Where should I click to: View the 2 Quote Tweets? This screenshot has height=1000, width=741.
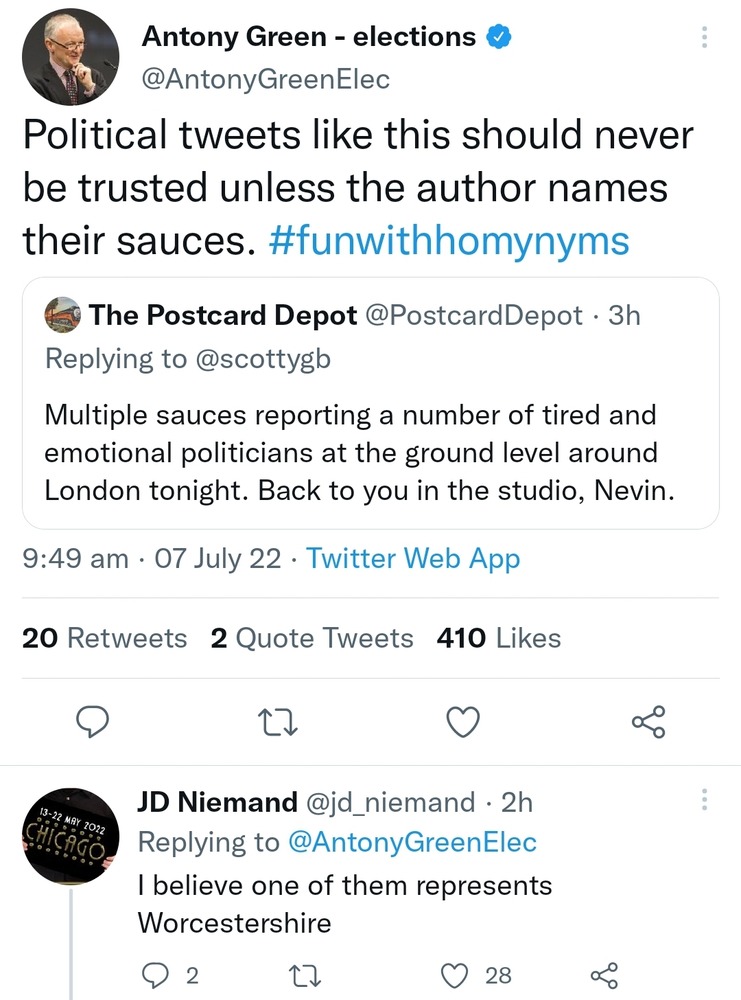click(x=312, y=638)
